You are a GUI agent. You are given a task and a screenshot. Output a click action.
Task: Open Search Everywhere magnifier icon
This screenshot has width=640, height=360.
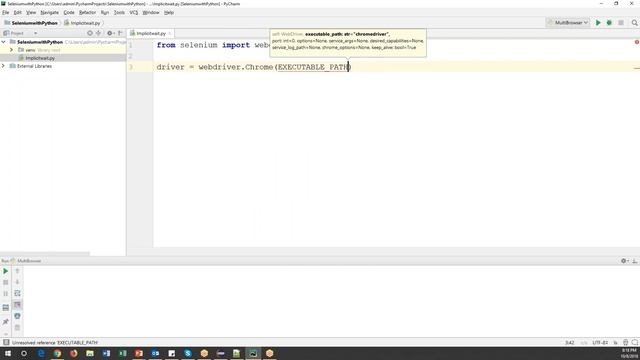click(x=634, y=23)
